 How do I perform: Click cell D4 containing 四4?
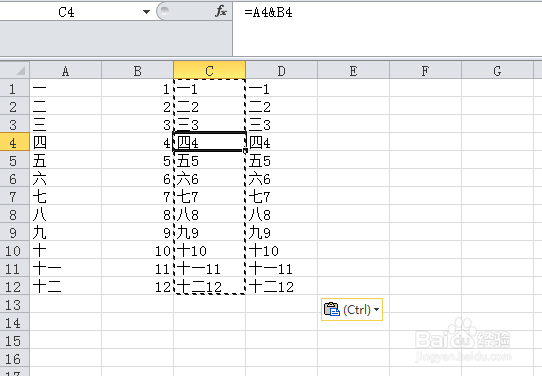(281, 142)
